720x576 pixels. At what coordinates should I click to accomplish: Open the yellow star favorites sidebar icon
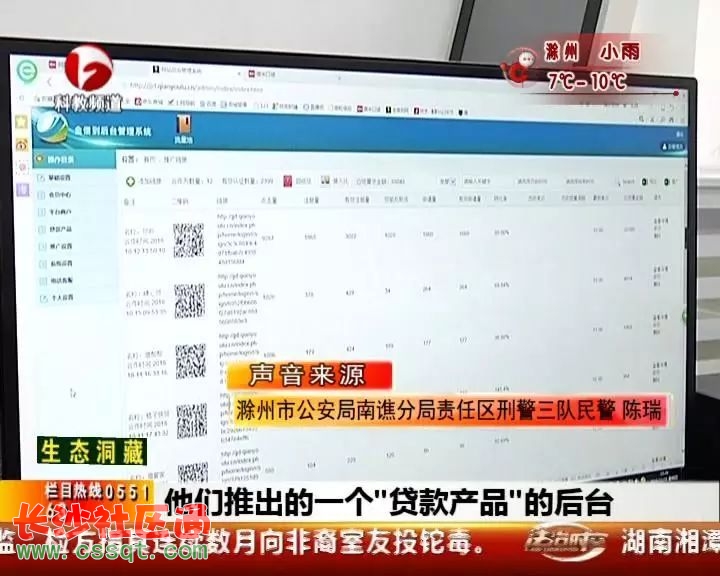tap(21, 122)
